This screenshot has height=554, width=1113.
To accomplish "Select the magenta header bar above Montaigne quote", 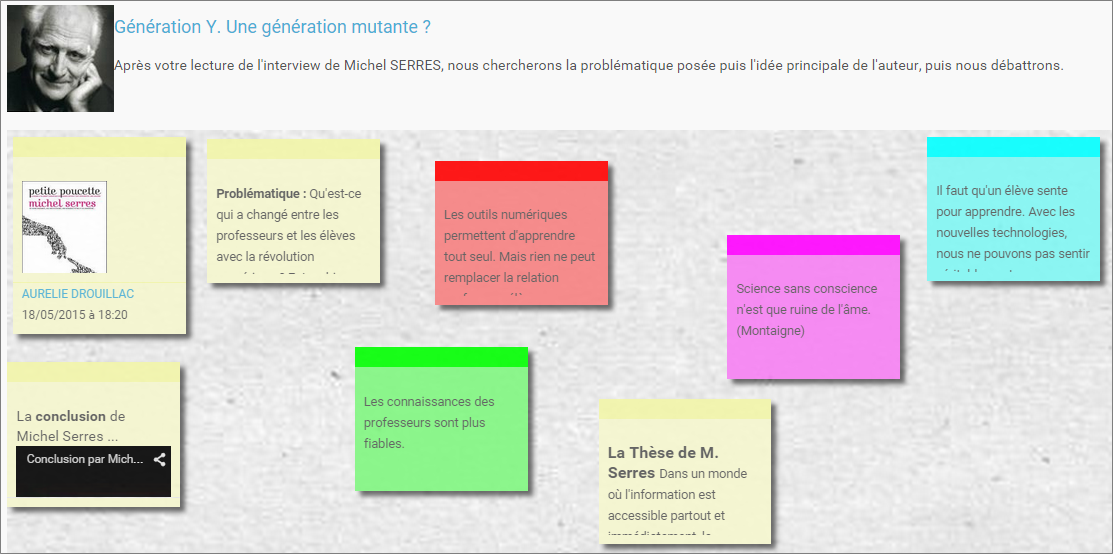I will coord(813,245).
